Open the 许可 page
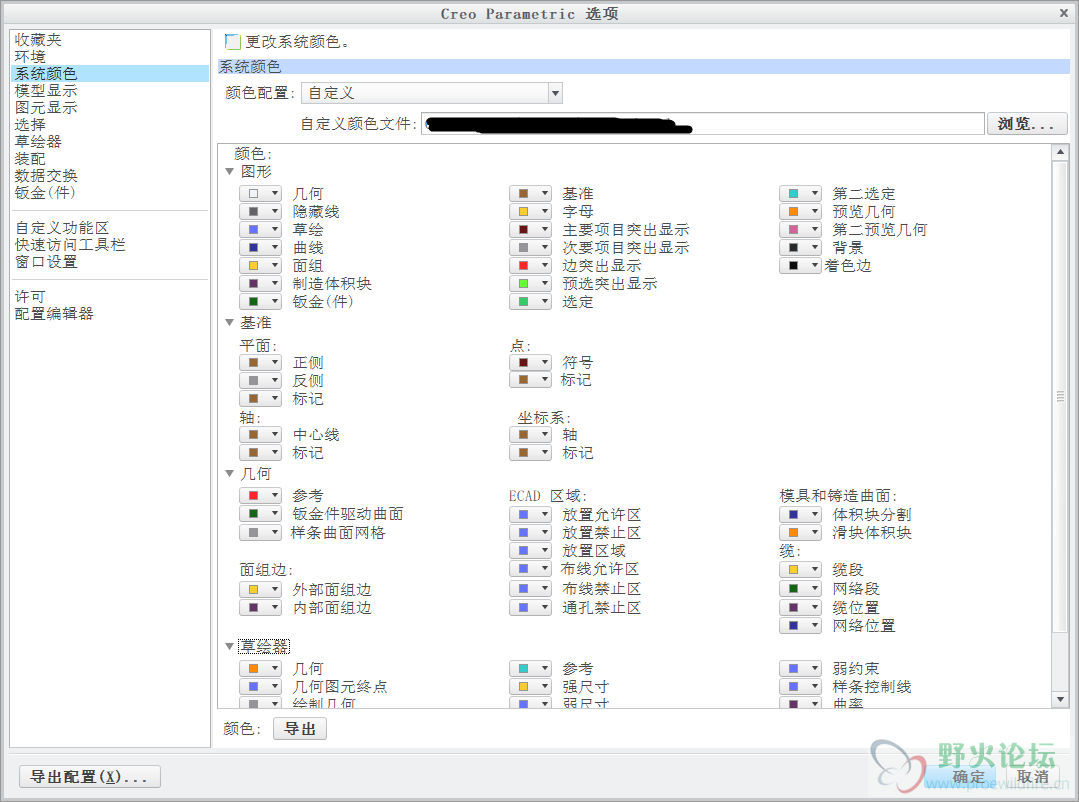This screenshot has height=802, width=1079. coord(30,297)
